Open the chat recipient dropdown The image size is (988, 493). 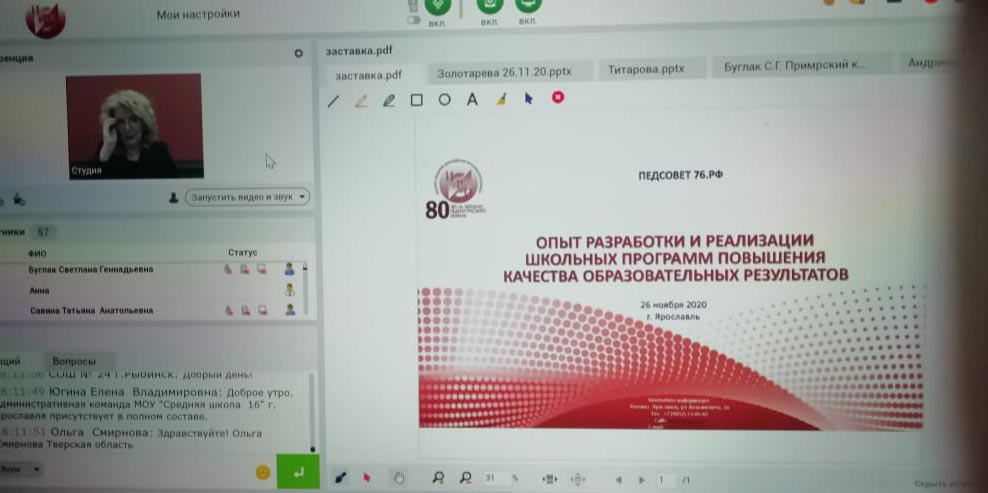pos(22,468)
